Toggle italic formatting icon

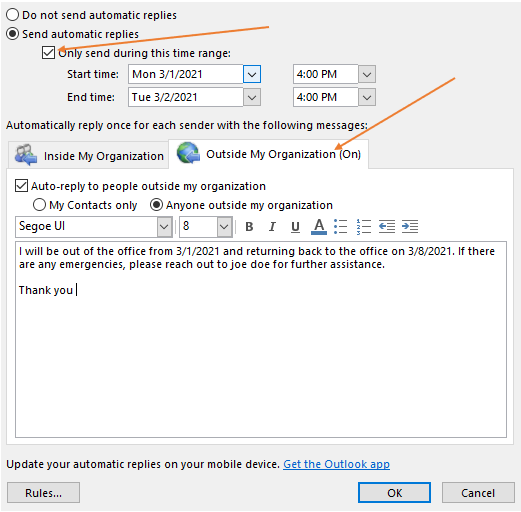pyautogui.click(x=272, y=227)
